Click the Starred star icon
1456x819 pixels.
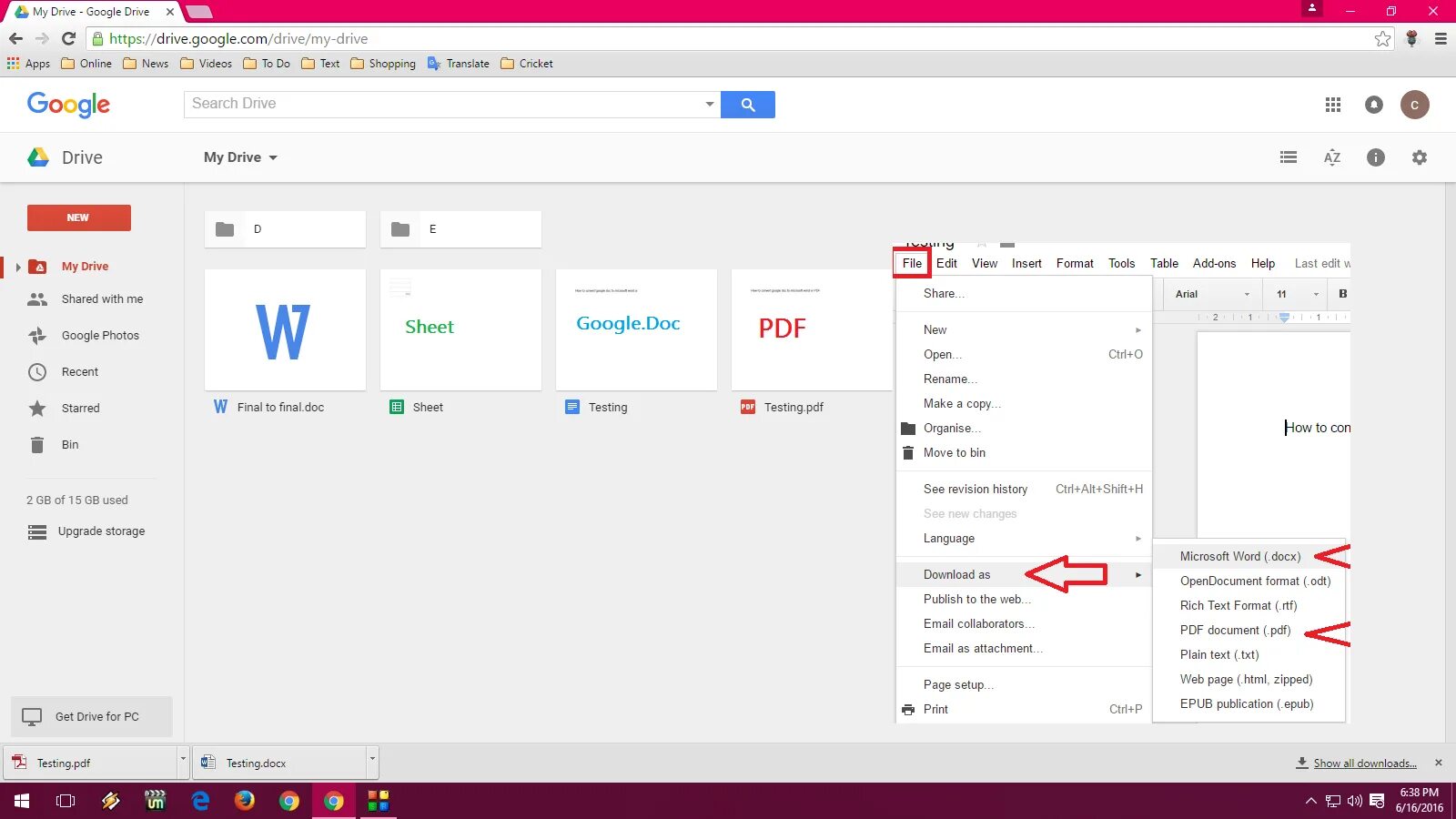pos(37,408)
